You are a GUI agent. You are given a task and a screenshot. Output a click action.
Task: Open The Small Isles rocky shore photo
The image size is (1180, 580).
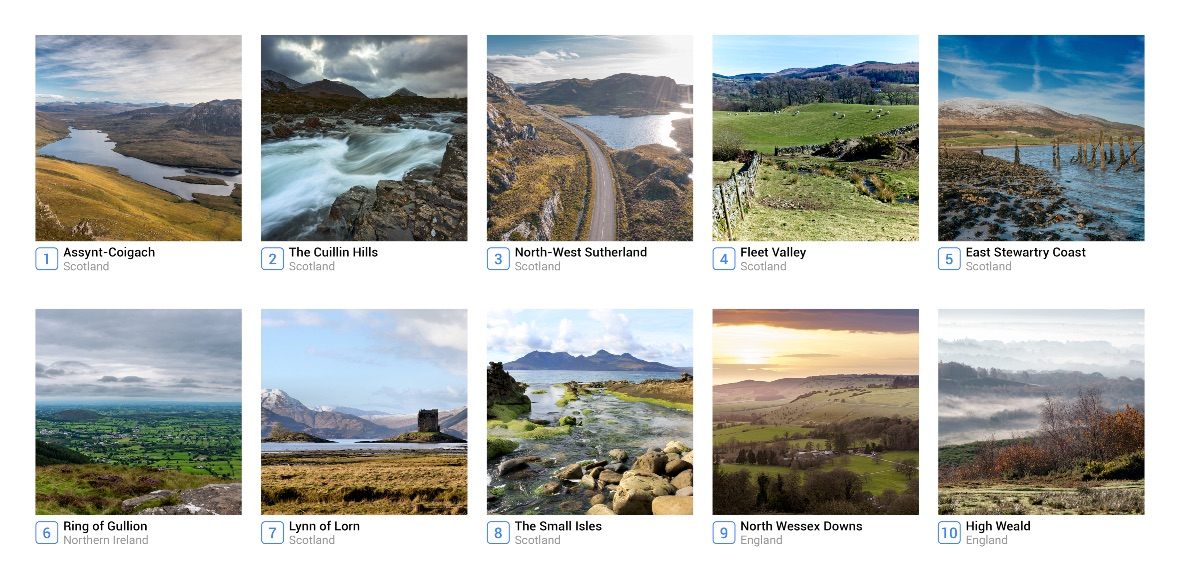tap(590, 411)
